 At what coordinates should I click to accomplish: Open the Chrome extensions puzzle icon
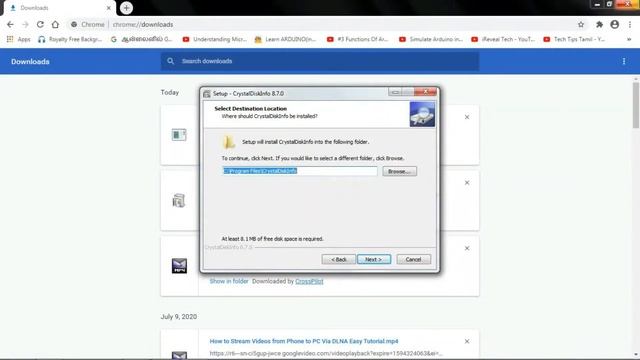click(x=599, y=24)
